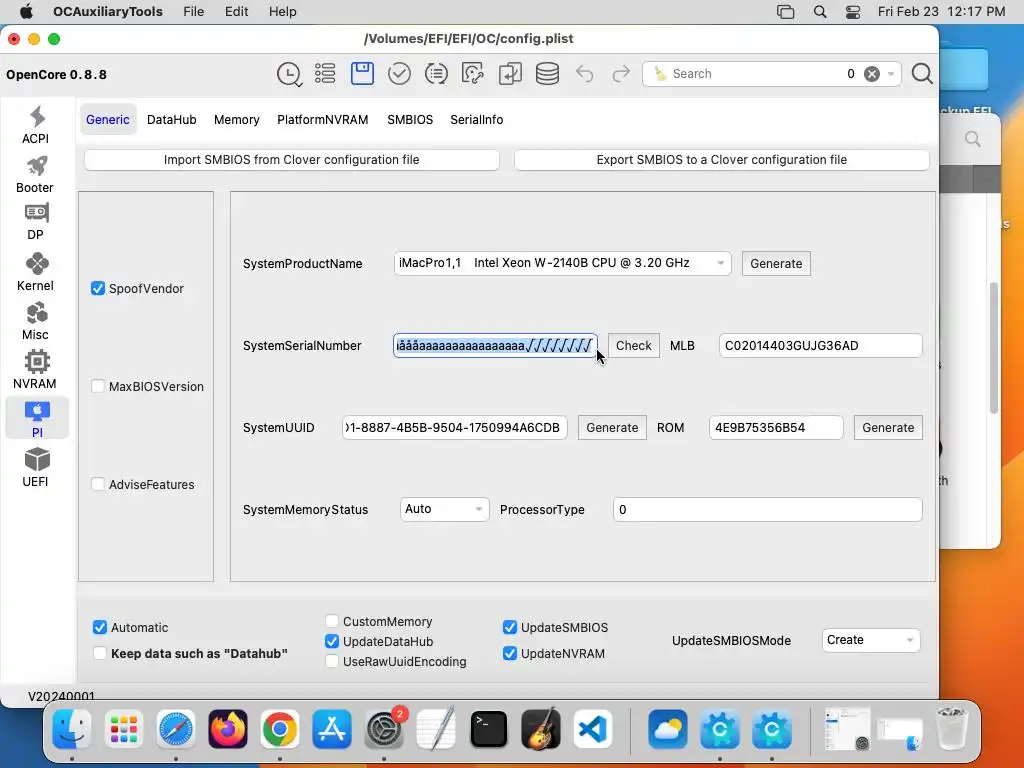Click Generate next to SystemProductName
The image size is (1024, 768).
pyautogui.click(x=776, y=264)
